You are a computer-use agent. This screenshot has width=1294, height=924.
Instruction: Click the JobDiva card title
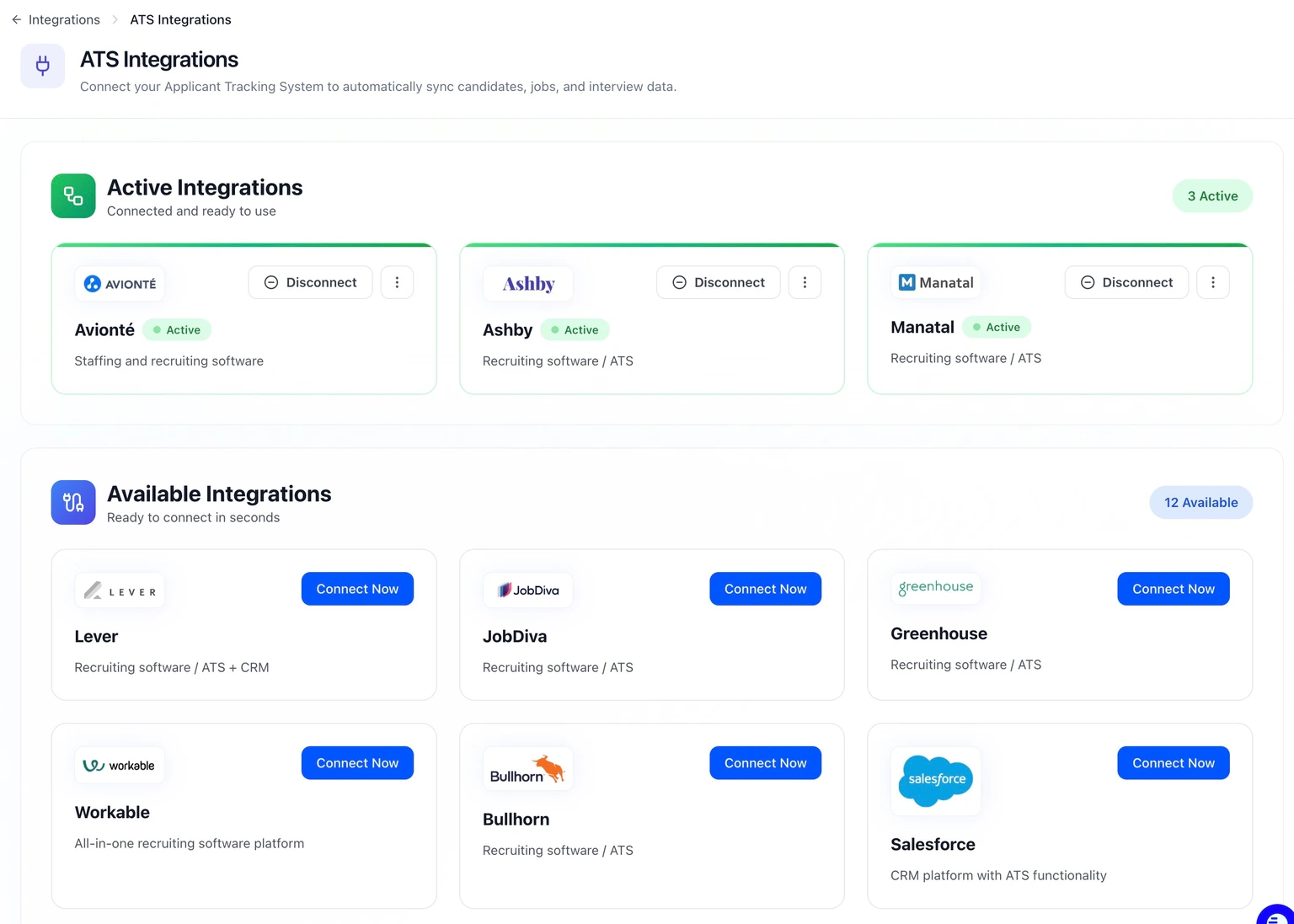[x=515, y=637]
